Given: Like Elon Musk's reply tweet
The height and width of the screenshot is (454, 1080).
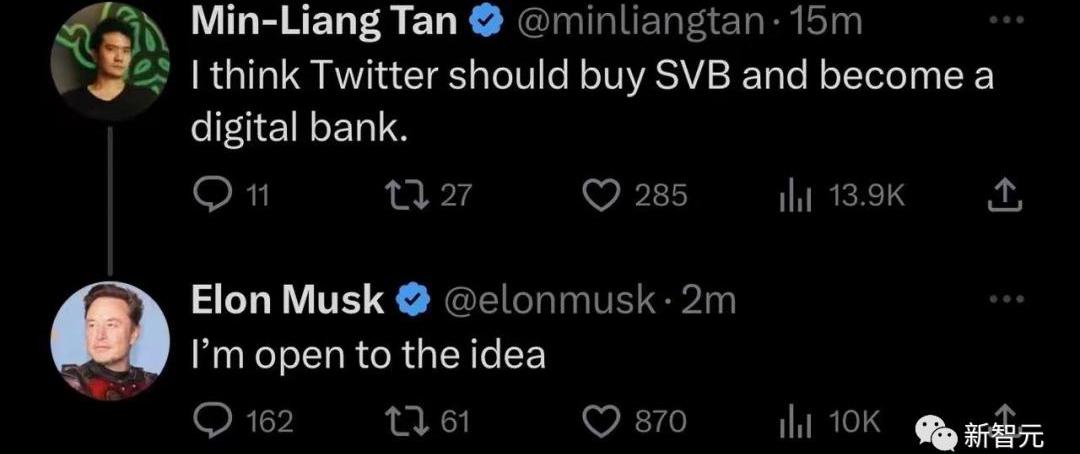Looking at the screenshot, I should coord(601,422).
